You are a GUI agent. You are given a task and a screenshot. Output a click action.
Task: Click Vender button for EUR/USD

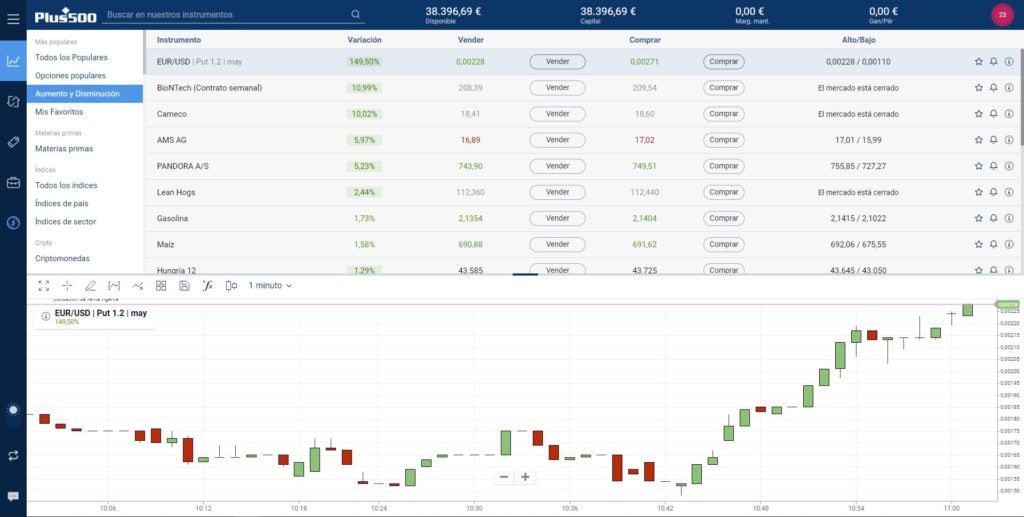coord(557,61)
